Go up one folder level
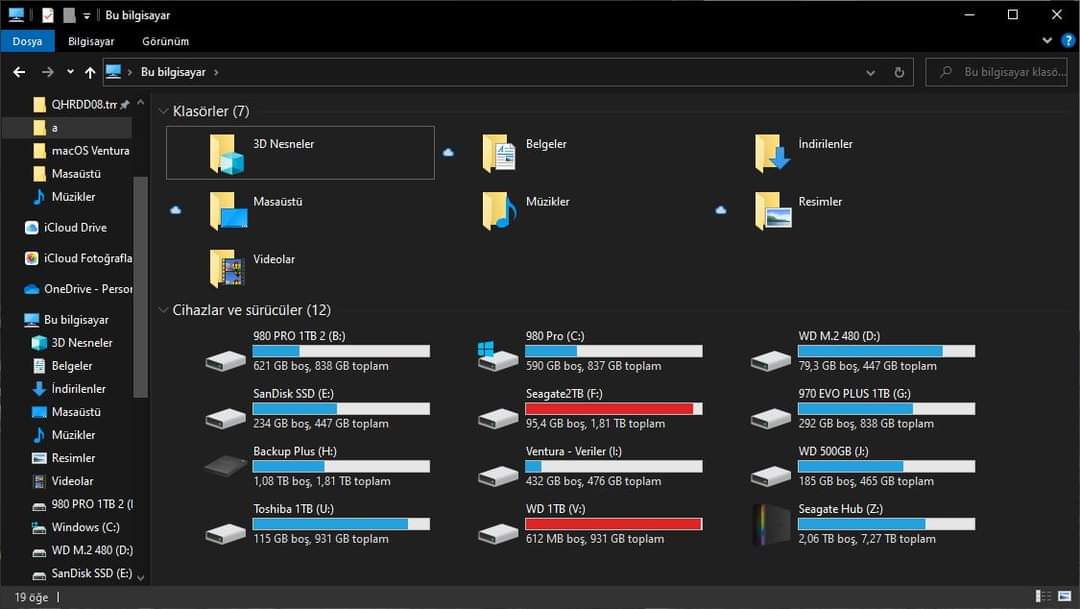This screenshot has width=1080, height=609. [x=90, y=72]
